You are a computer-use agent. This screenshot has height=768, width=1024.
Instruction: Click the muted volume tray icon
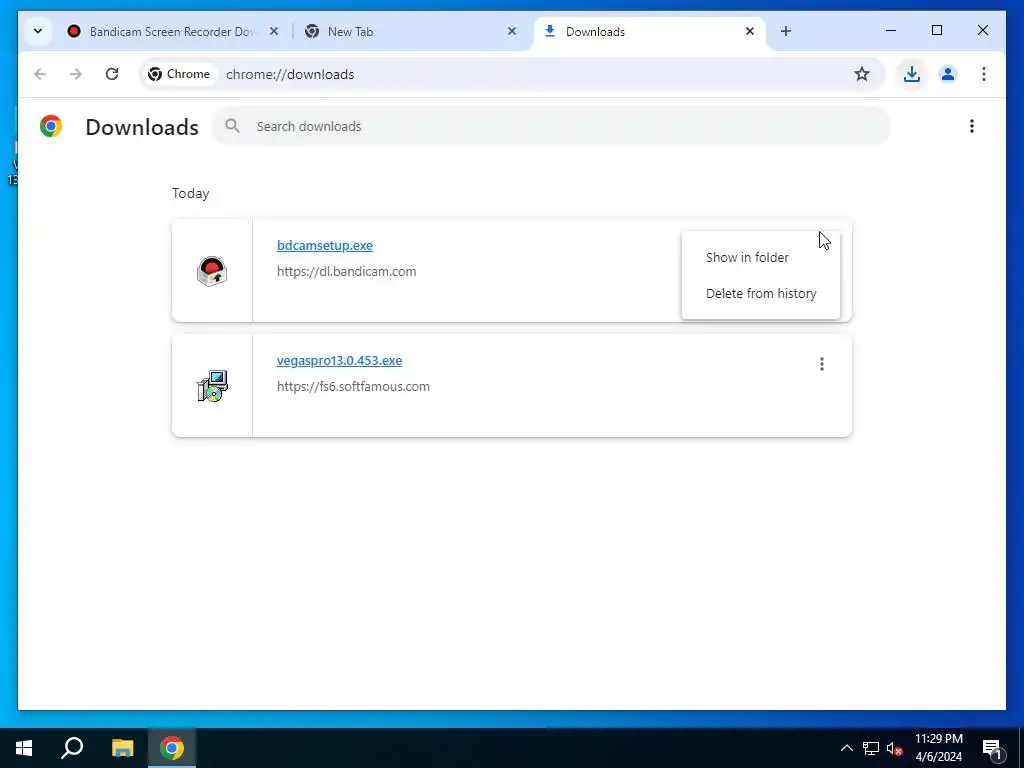click(894, 748)
